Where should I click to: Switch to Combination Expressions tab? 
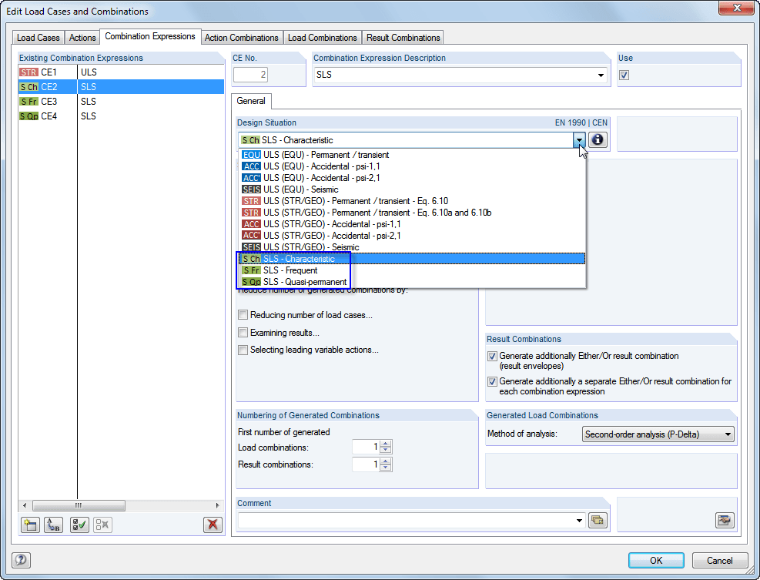(150, 36)
